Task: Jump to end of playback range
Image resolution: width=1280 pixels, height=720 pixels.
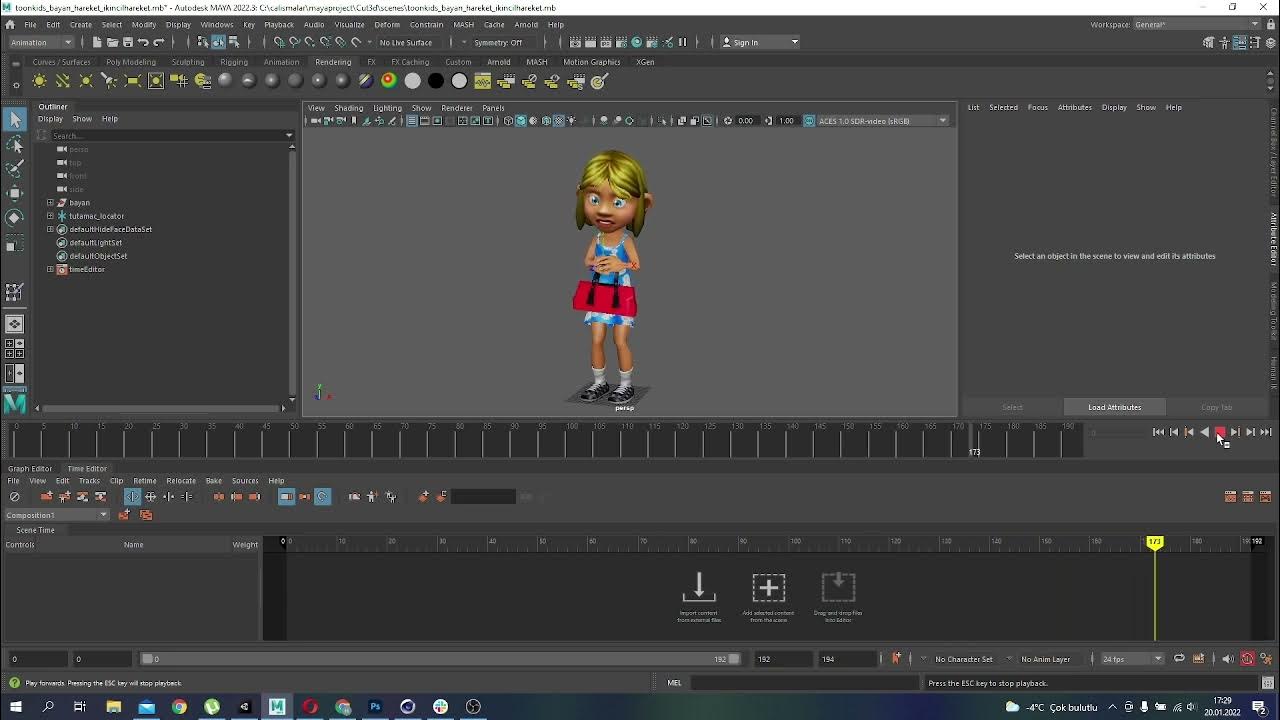Action: (x=1266, y=432)
